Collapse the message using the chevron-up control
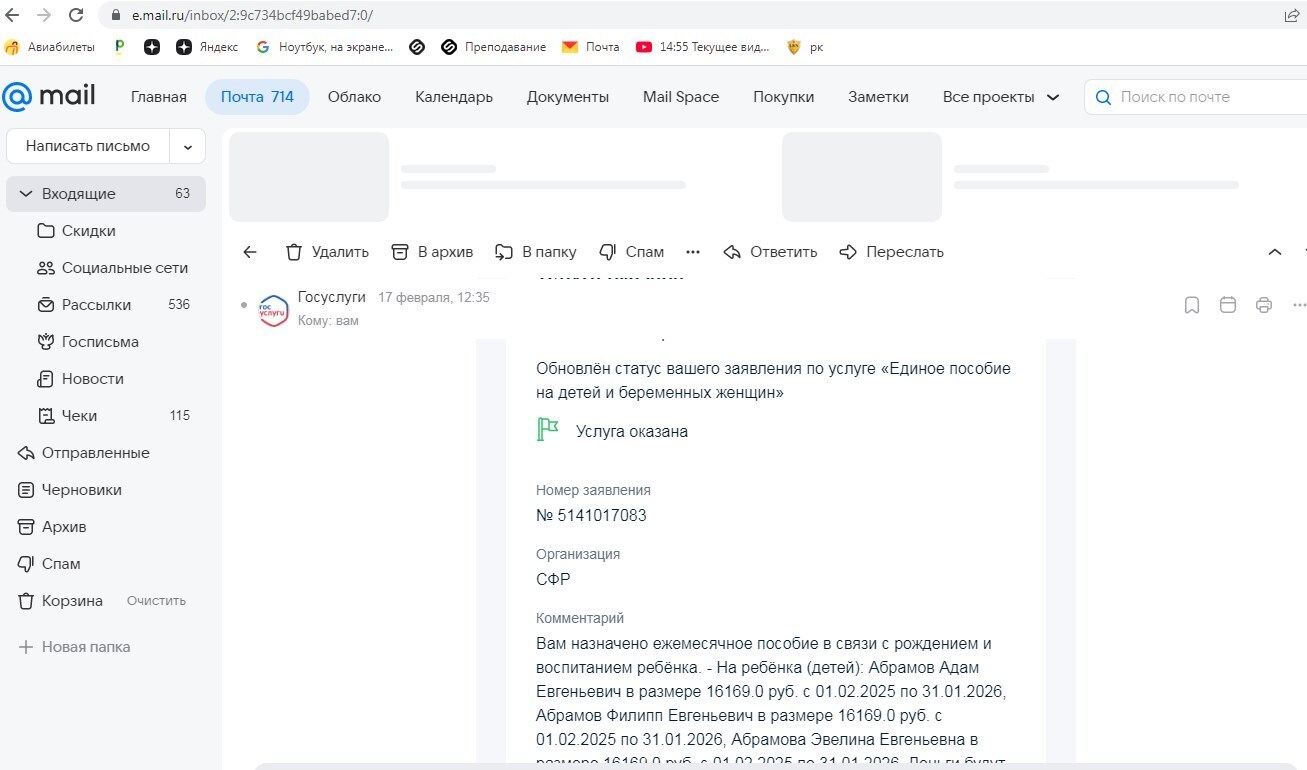 (1275, 251)
